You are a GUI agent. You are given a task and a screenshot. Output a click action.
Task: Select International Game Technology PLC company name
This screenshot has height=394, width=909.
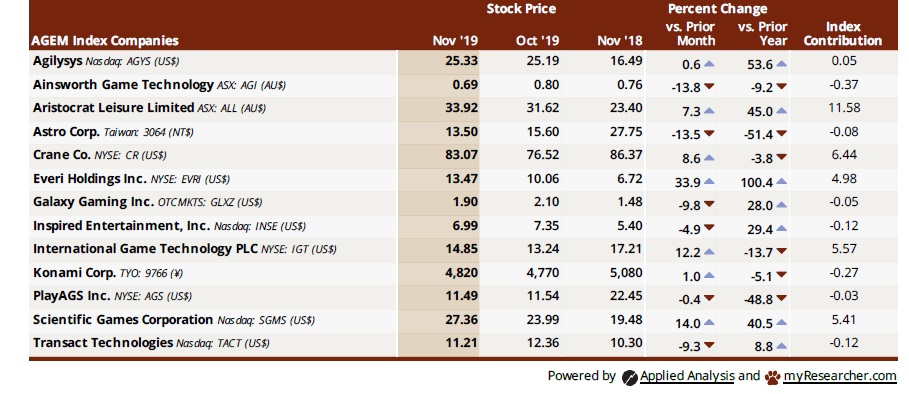146,249
